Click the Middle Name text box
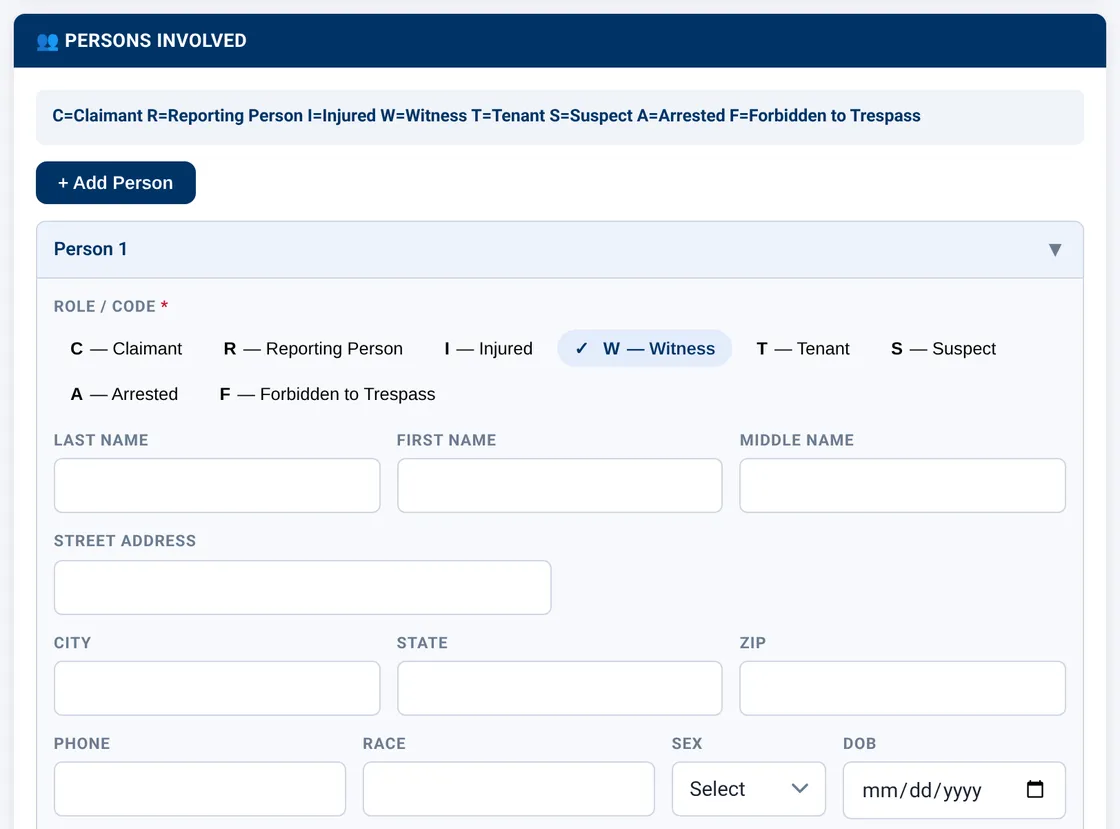 (x=903, y=486)
